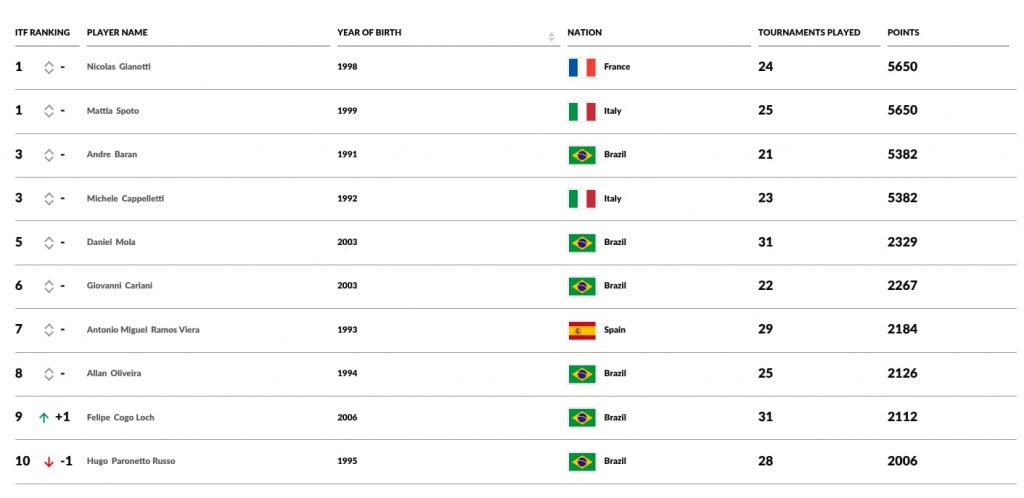Click Italy flag beside Michele Cappelletti

click(x=581, y=199)
